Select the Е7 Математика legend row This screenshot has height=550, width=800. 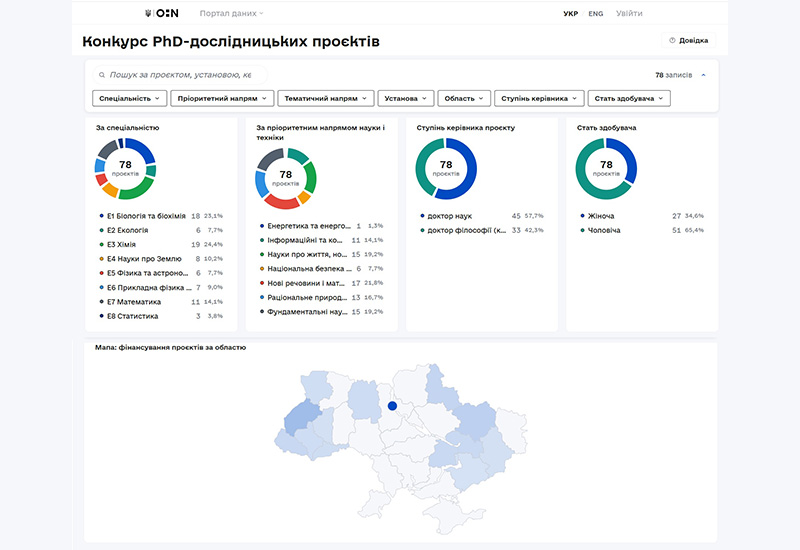(x=161, y=302)
